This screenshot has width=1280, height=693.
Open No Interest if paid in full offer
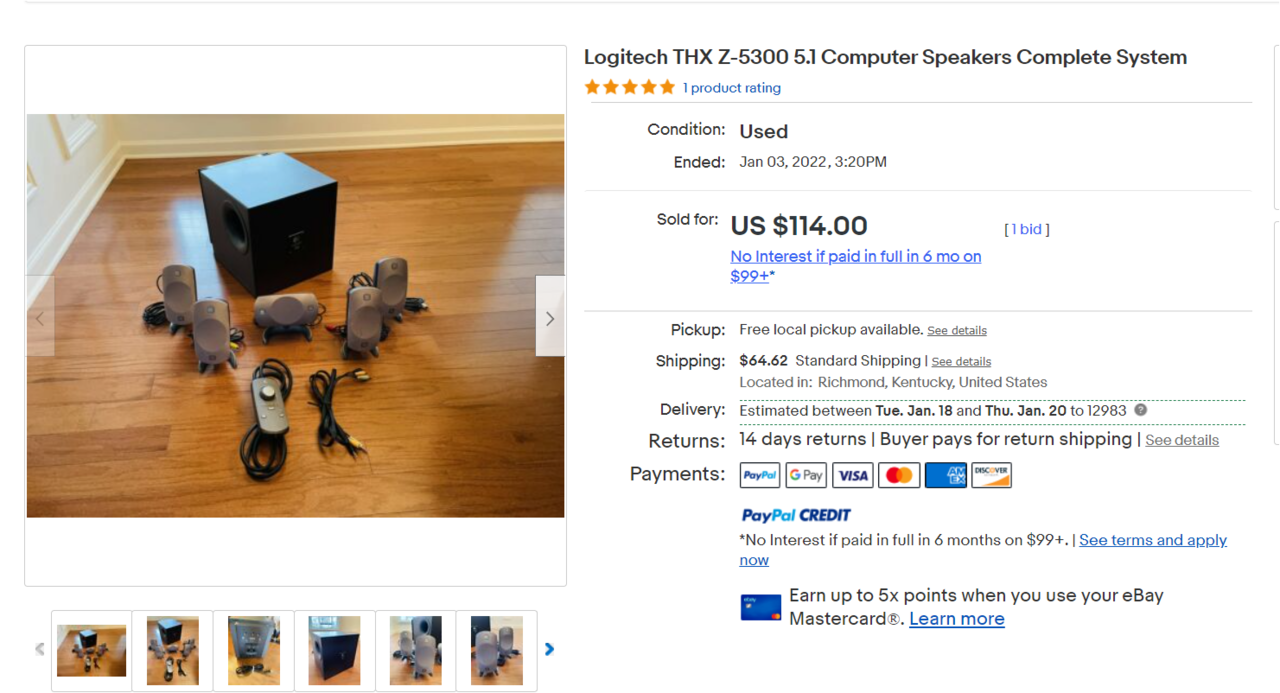pos(856,266)
